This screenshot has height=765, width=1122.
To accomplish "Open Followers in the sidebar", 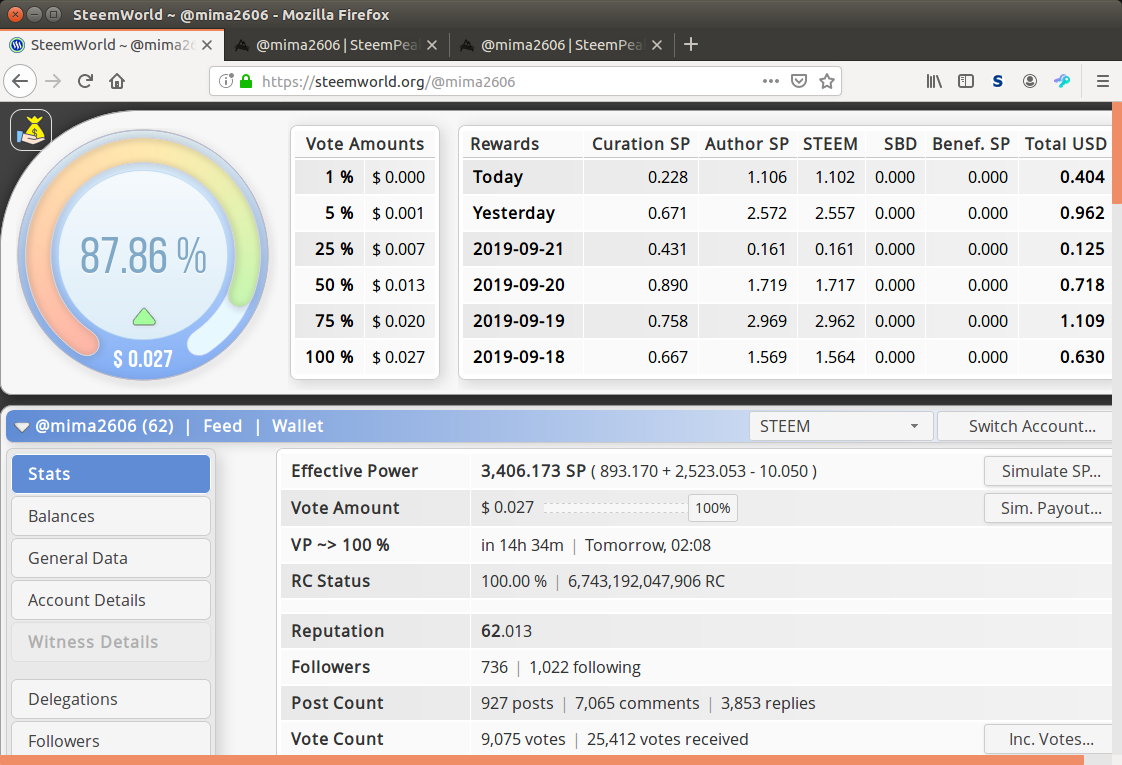I will pyautogui.click(x=111, y=739).
